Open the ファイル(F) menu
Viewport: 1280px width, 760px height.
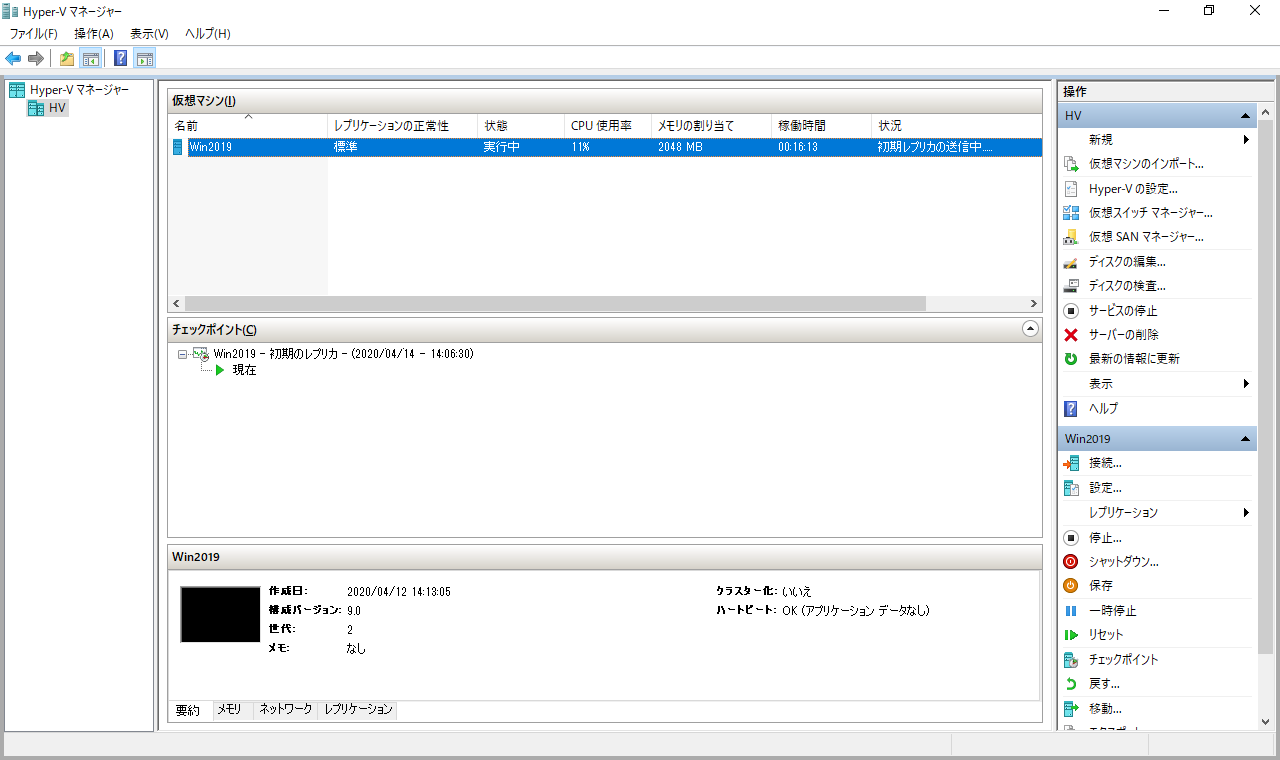pos(34,34)
